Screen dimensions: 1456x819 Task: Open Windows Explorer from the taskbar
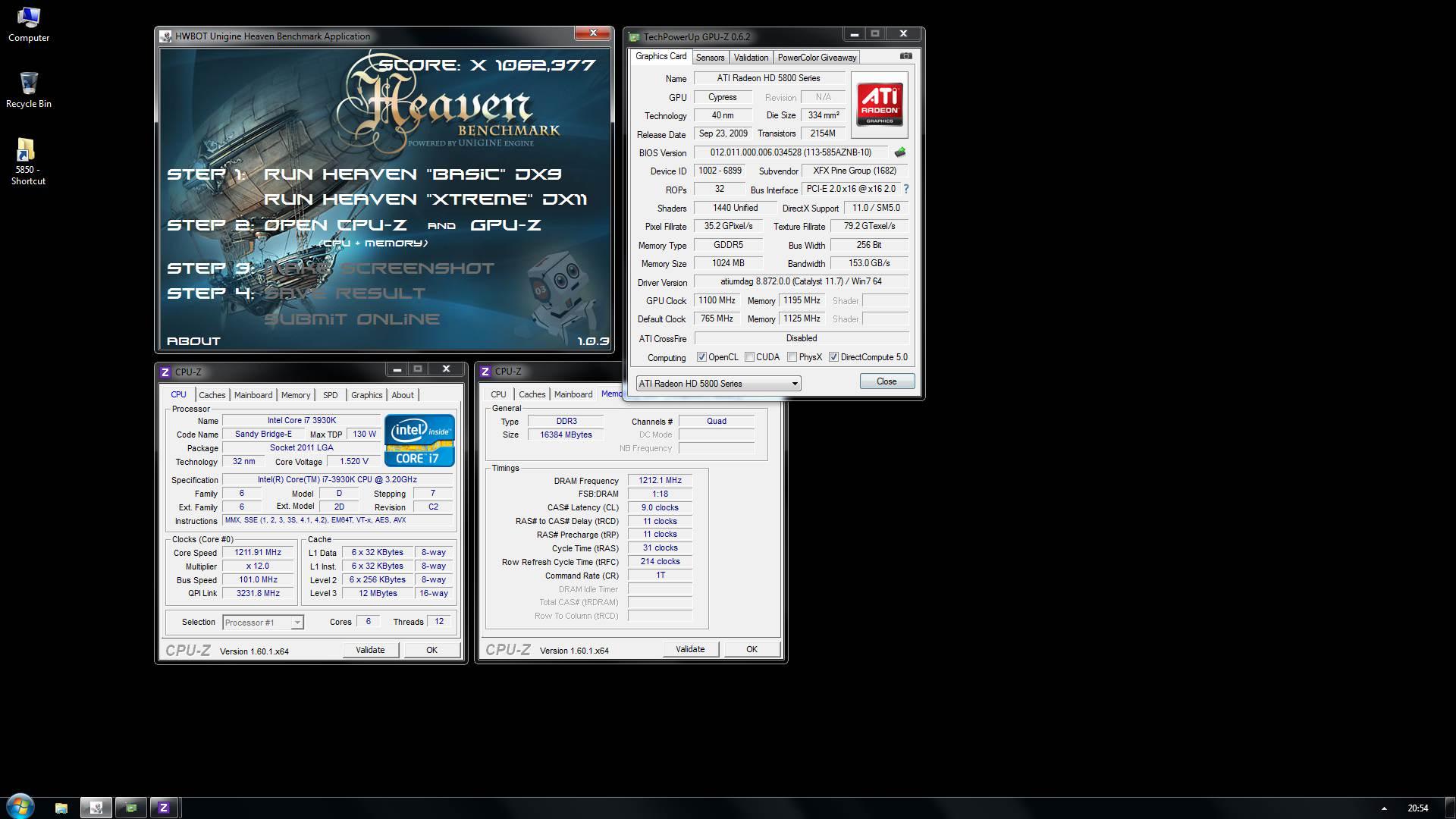click(61, 808)
